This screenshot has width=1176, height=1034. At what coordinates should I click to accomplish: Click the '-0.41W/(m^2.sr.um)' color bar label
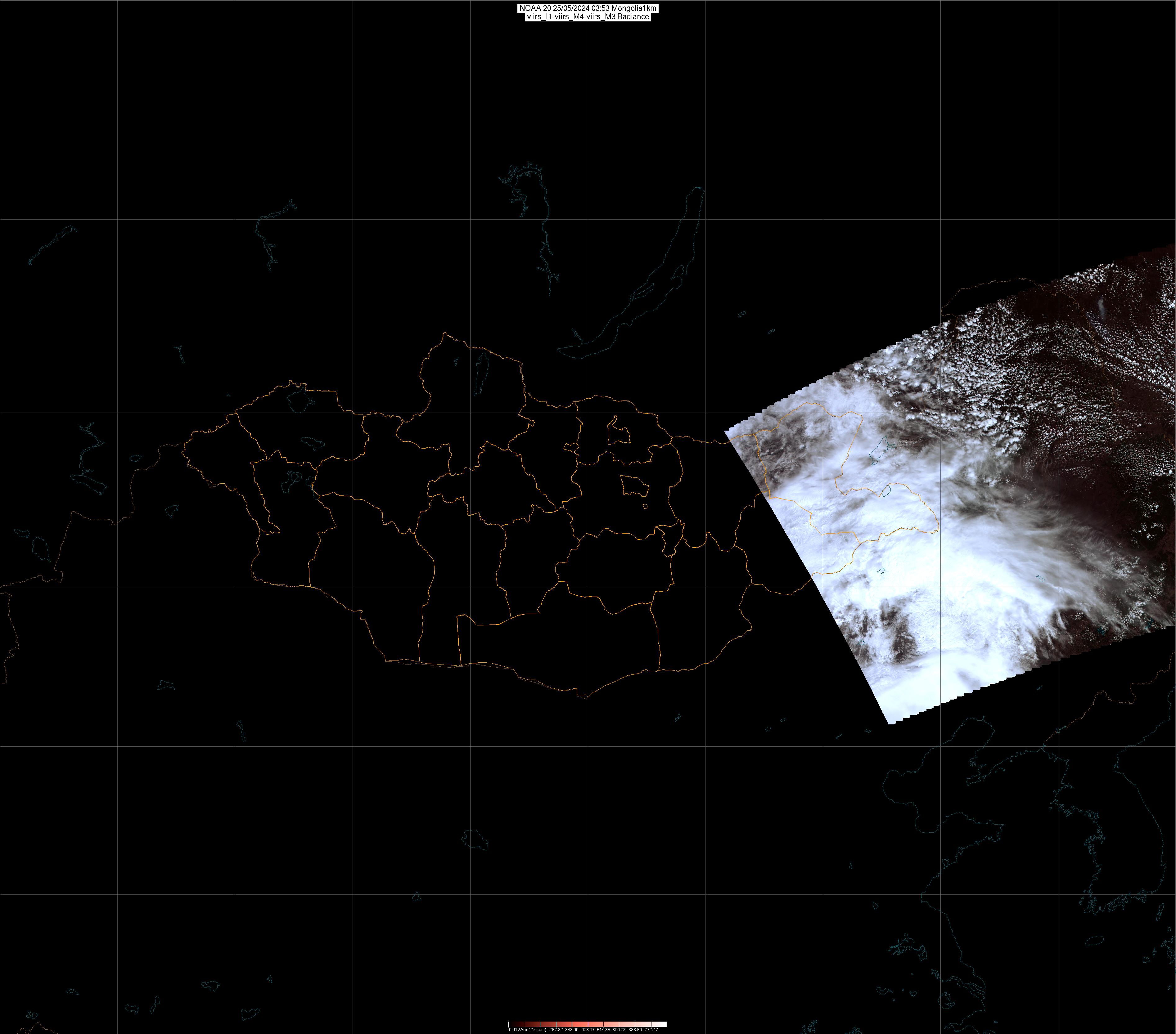tap(527, 1030)
